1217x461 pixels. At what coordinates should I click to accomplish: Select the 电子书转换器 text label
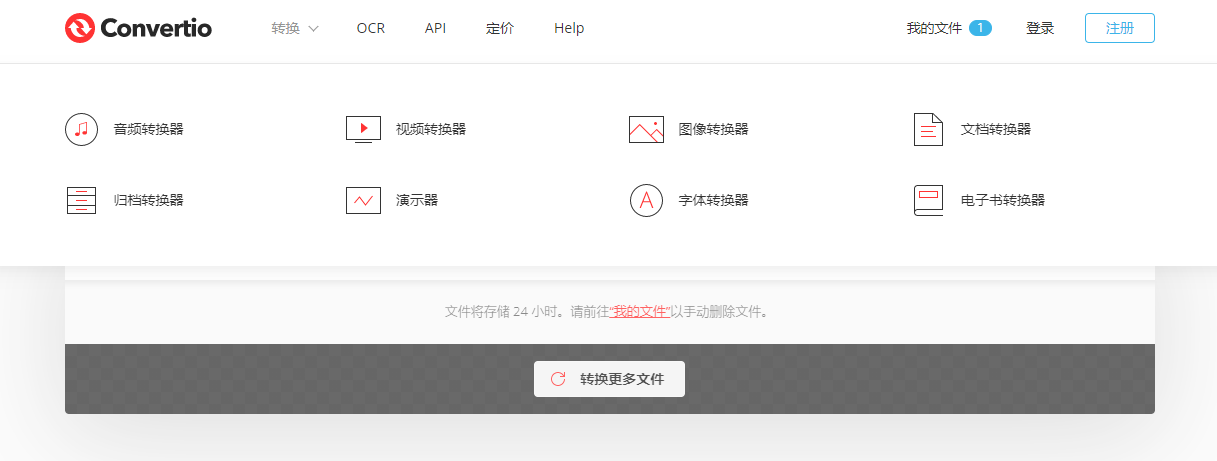pos(1002,200)
